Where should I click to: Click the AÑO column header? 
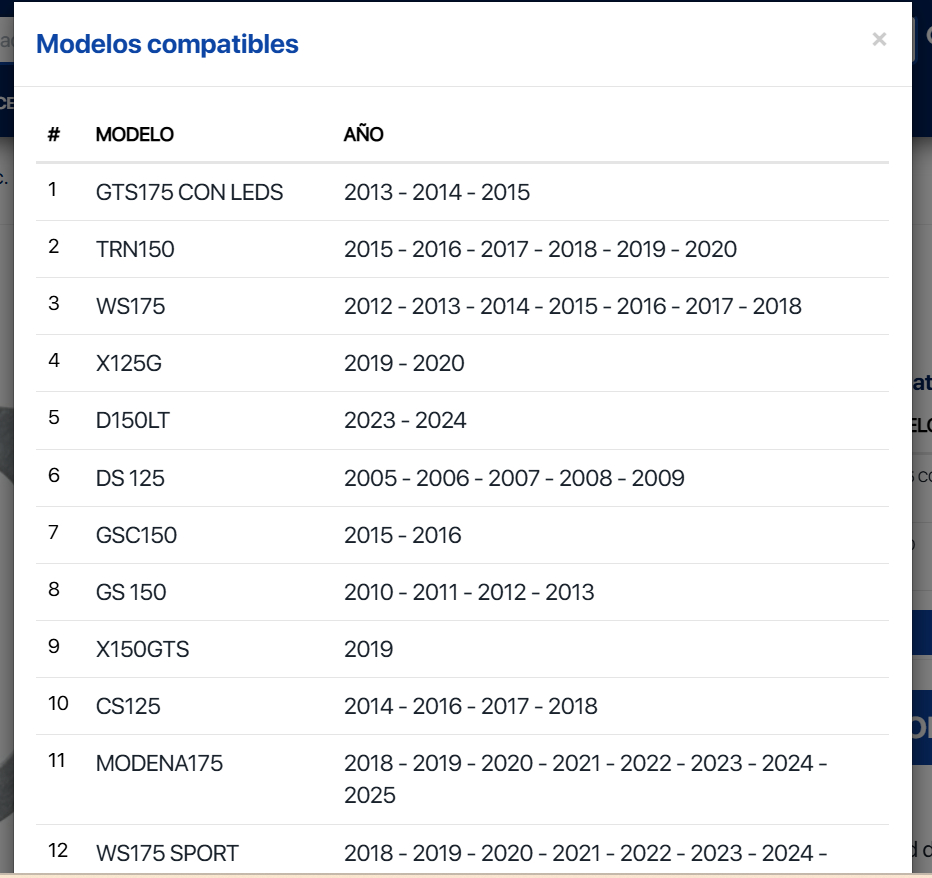[364, 135]
